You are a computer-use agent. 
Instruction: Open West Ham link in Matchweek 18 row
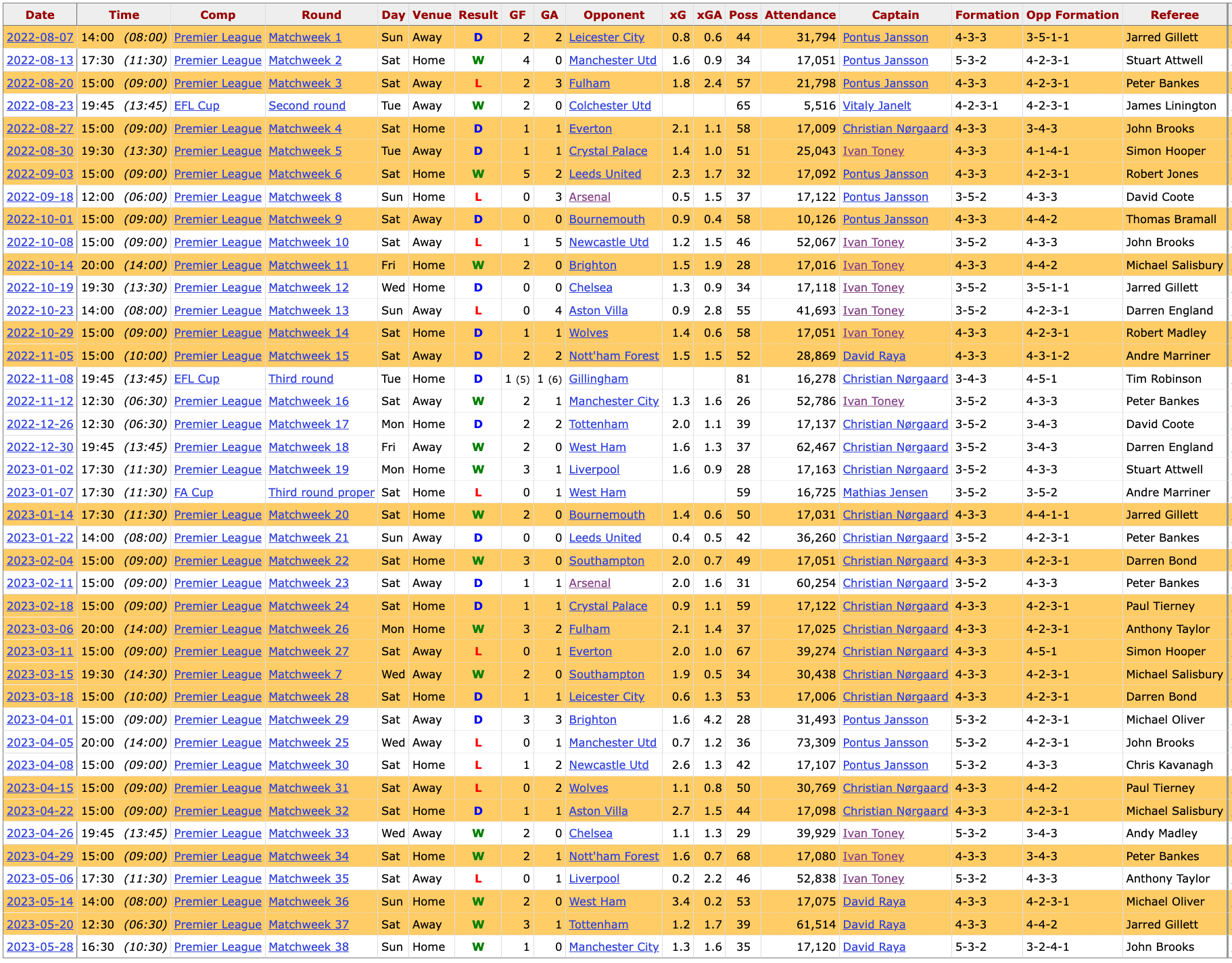pos(597,447)
